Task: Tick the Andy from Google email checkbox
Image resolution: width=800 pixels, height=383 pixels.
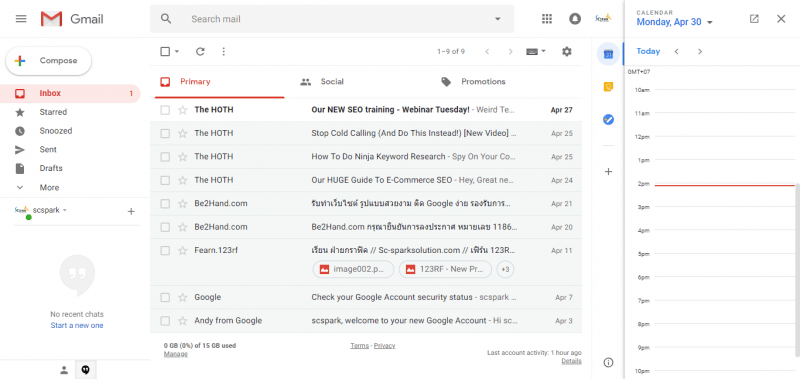Action: (x=165, y=321)
